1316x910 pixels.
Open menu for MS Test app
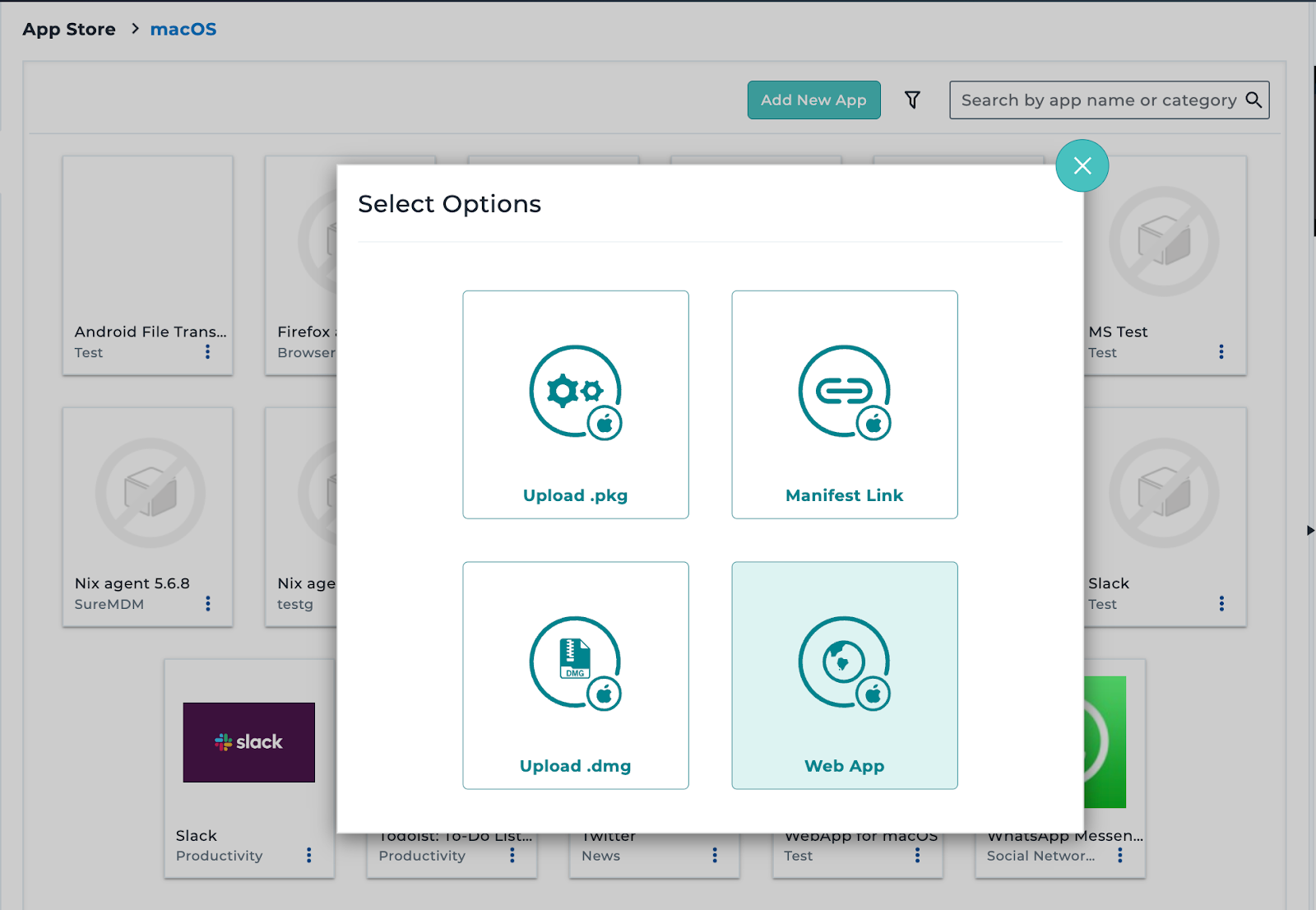point(1221,352)
